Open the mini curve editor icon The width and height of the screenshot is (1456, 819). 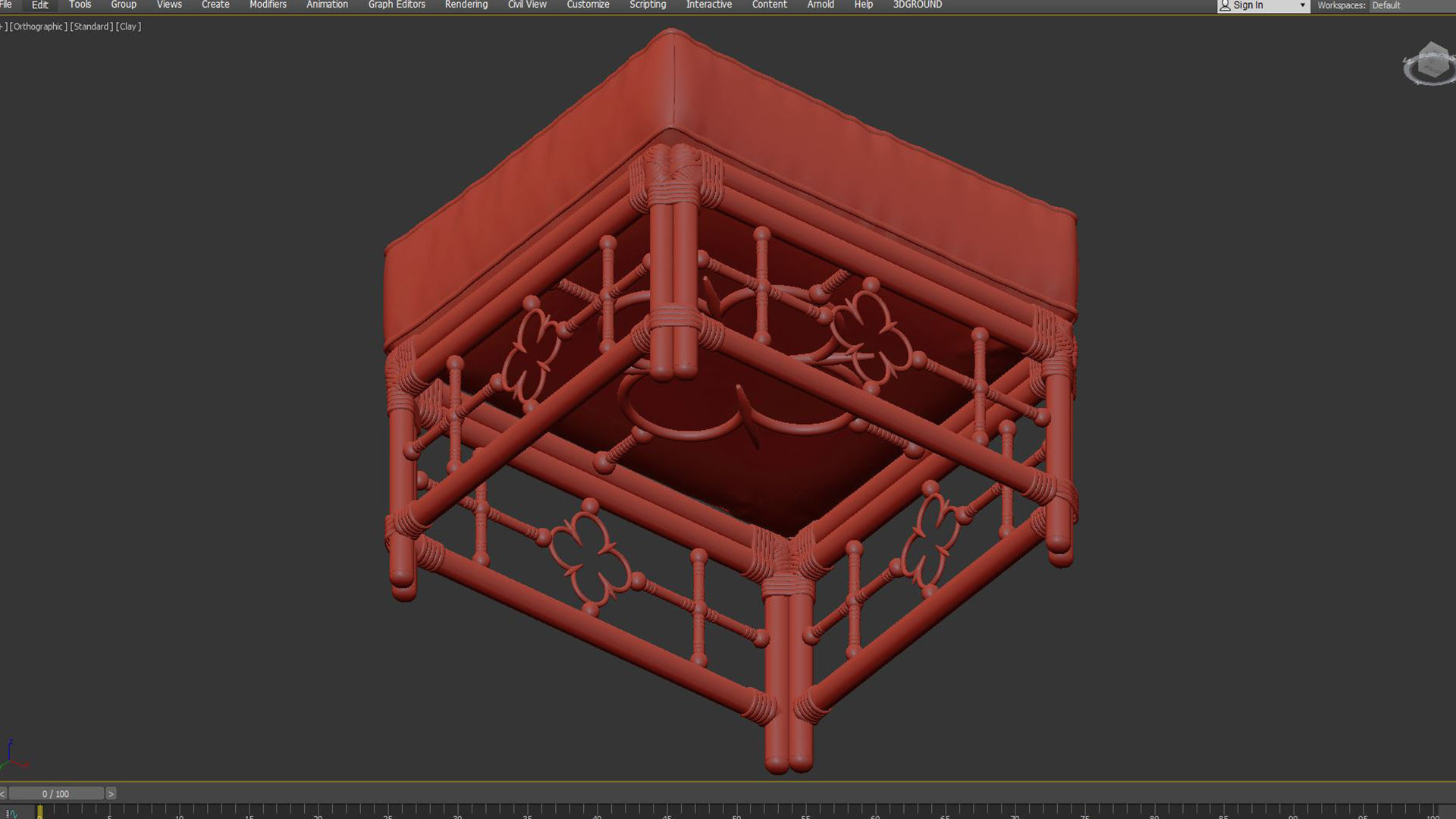[x=12, y=813]
